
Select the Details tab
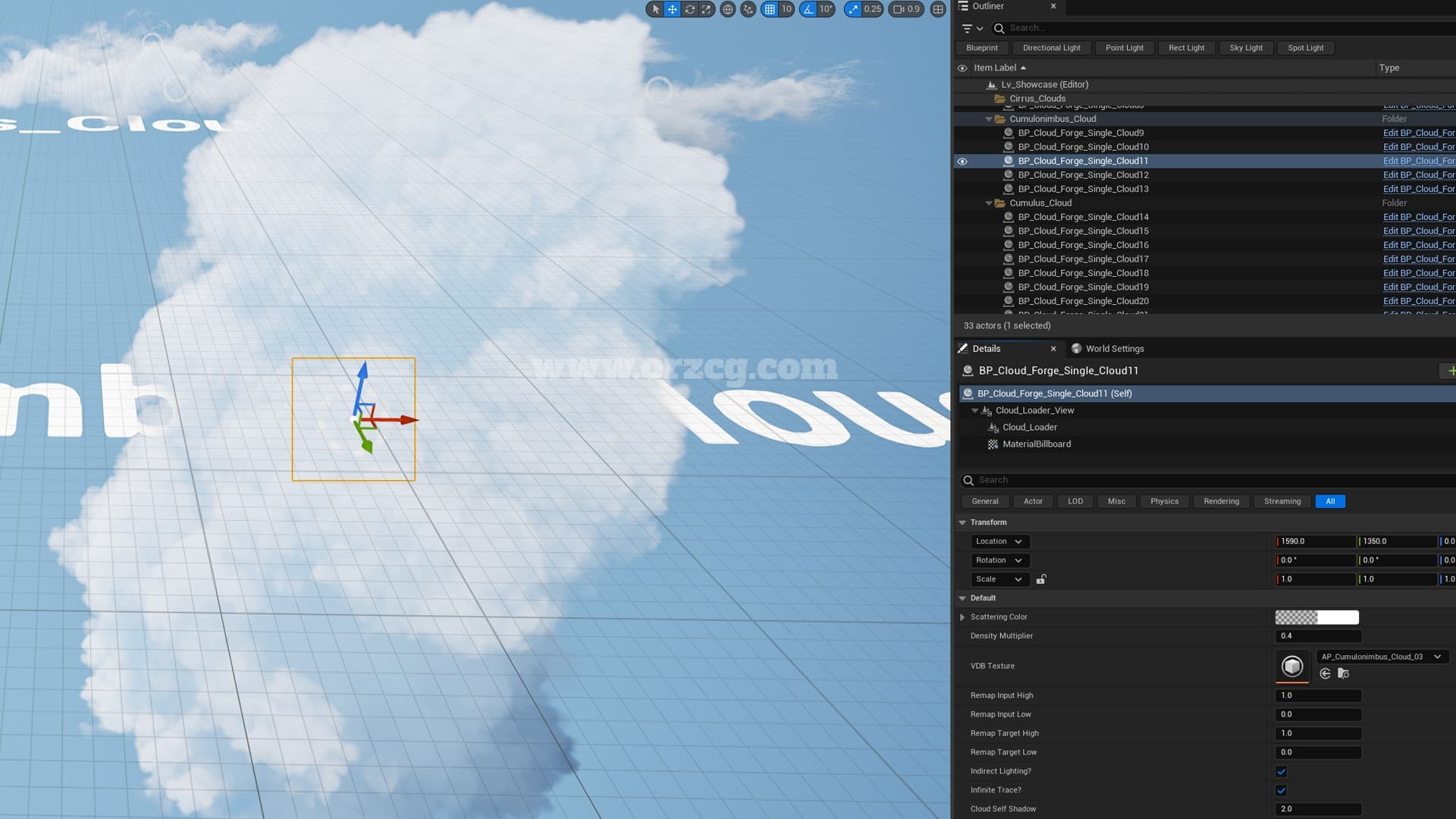986,349
